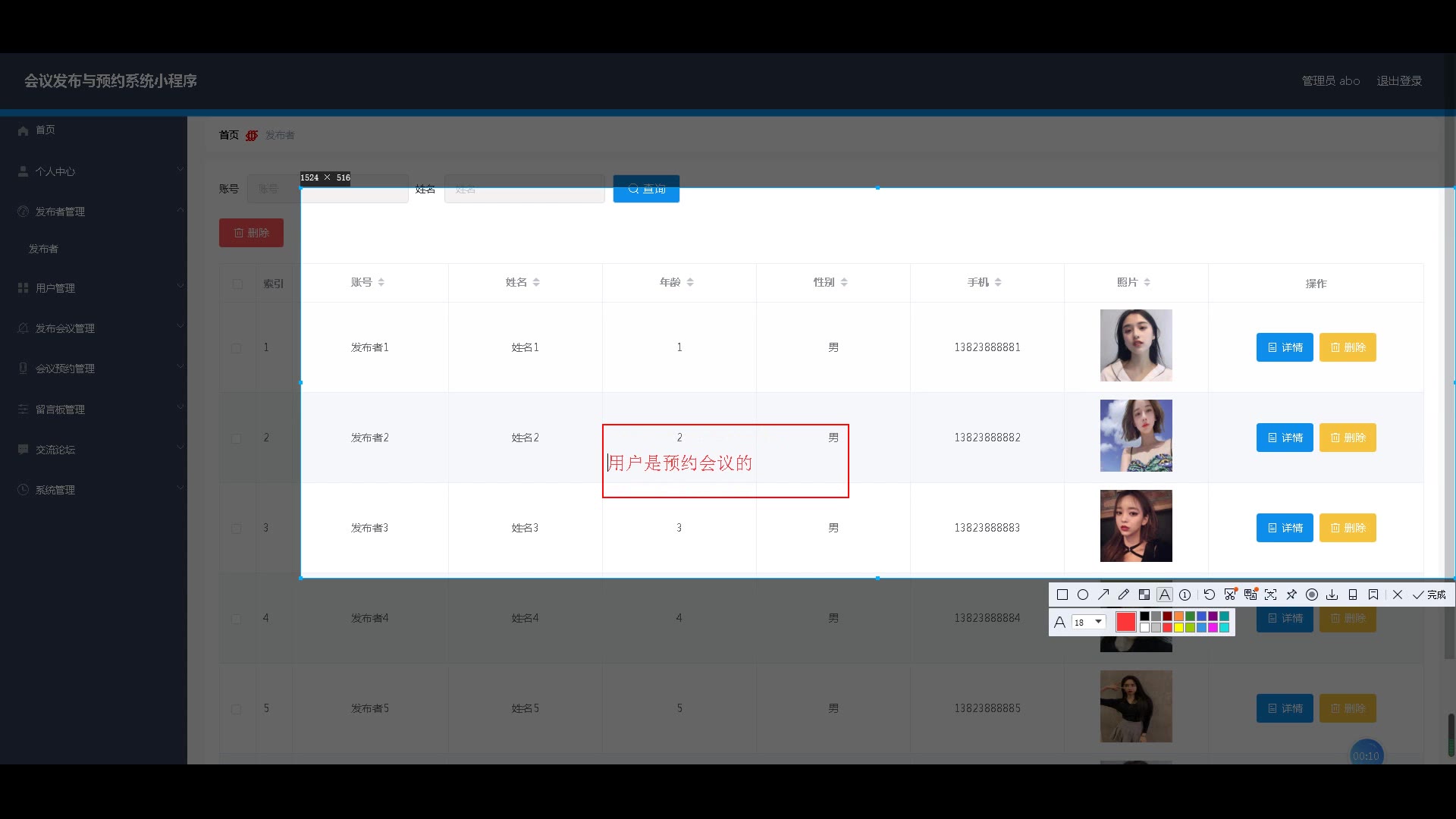Select the text annotation tool

pos(1165,595)
